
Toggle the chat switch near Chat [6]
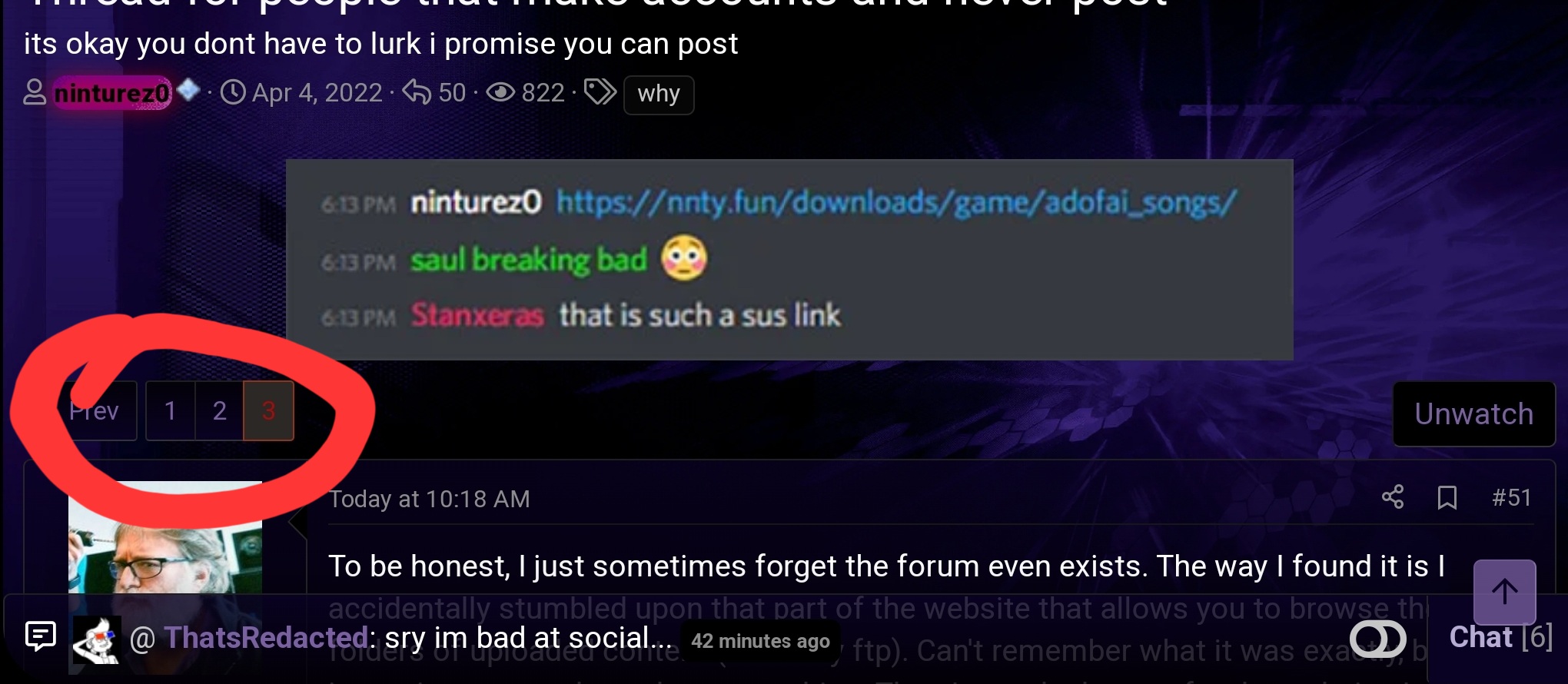[1378, 638]
